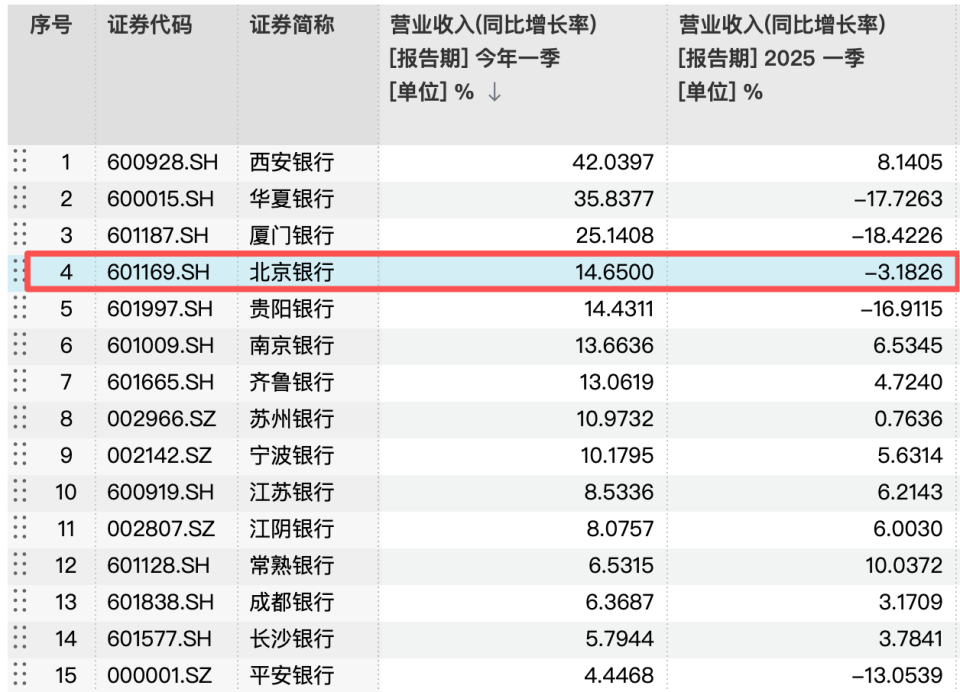This screenshot has width=960, height=692.
Task: Select stock code 601838.SH
Action: pyautogui.click(x=160, y=602)
